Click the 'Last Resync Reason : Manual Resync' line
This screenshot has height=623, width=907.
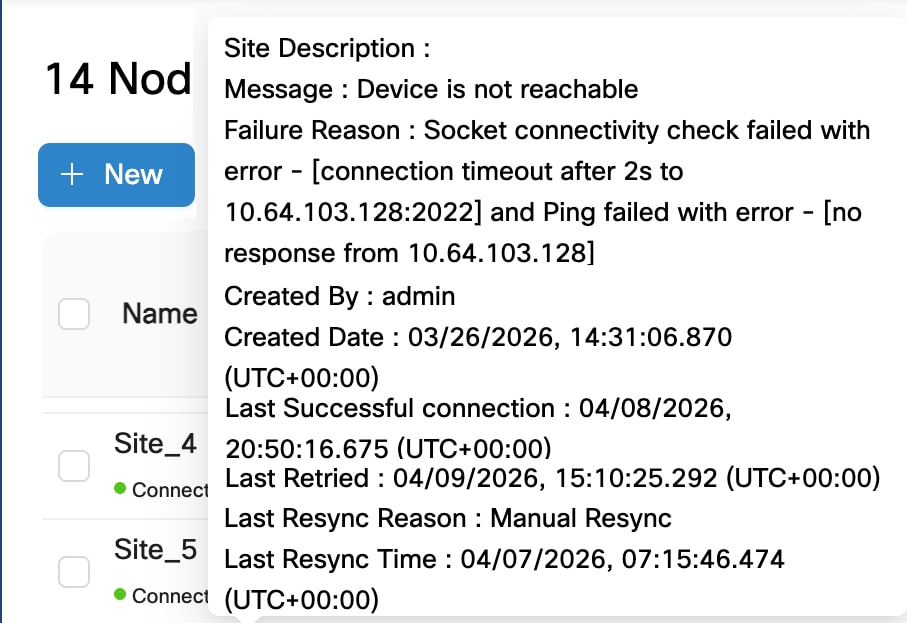coord(447,518)
